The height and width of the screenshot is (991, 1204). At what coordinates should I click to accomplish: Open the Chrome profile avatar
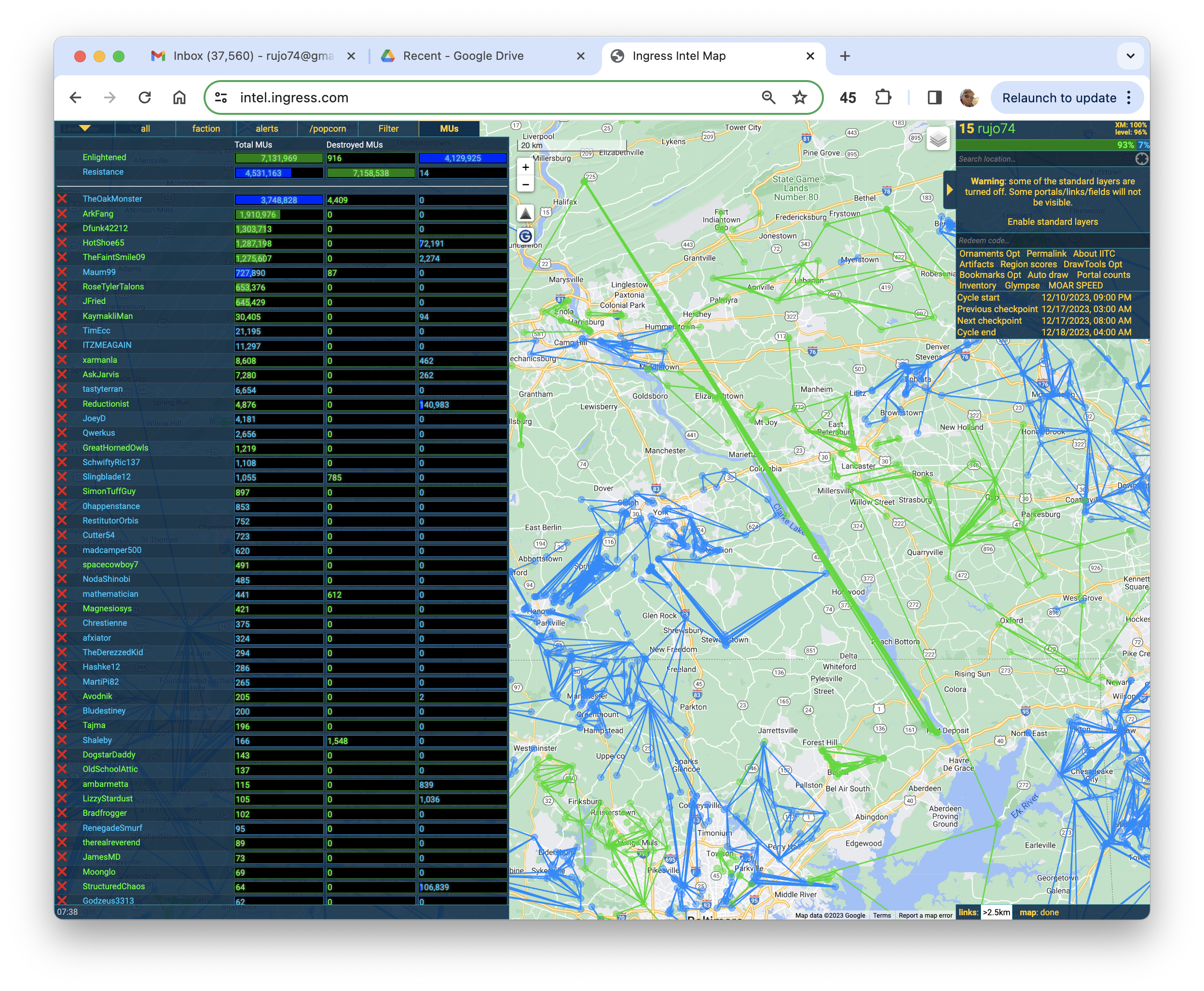tap(968, 97)
